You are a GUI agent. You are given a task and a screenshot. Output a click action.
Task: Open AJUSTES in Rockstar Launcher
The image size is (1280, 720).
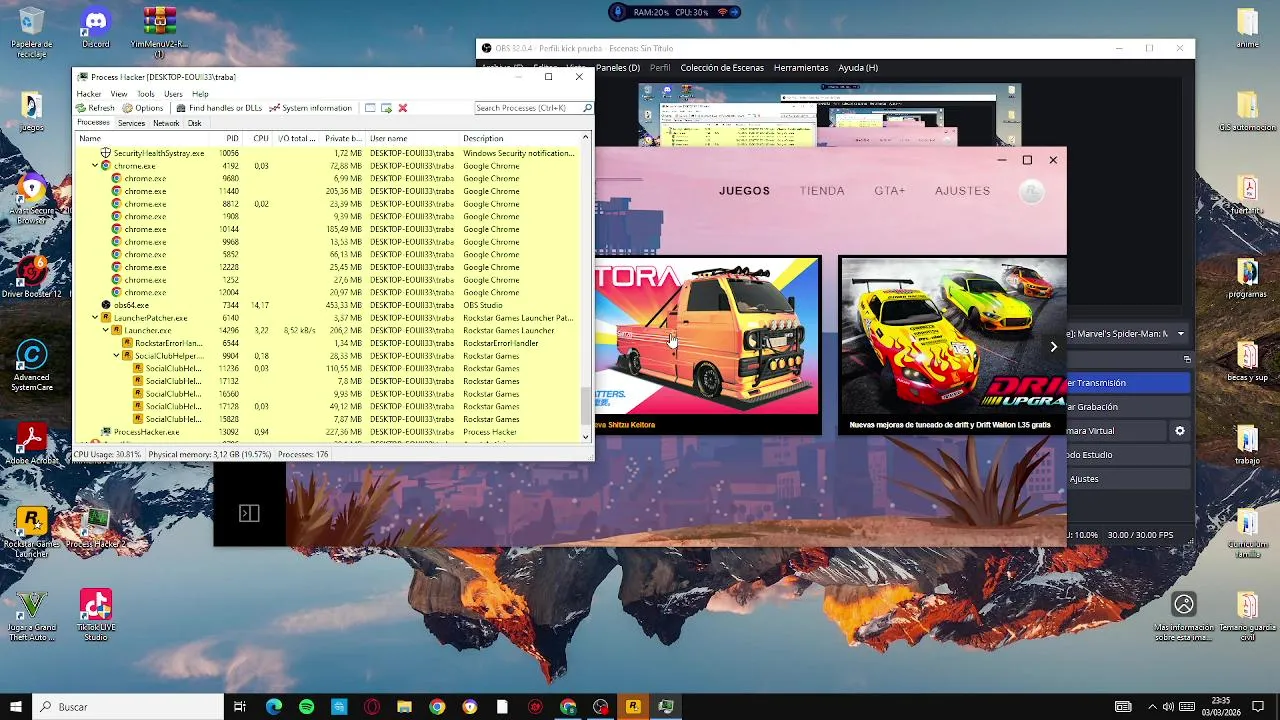coord(962,191)
